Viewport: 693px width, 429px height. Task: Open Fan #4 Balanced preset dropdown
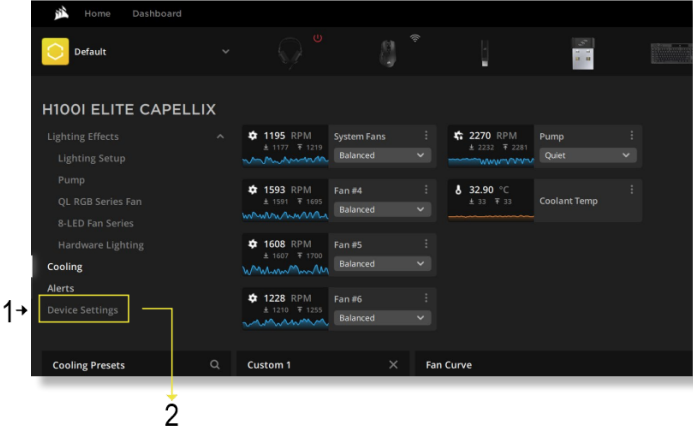[382, 209]
